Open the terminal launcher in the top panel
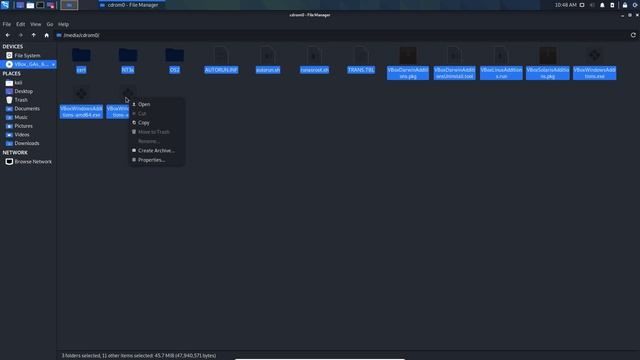 coord(40,5)
